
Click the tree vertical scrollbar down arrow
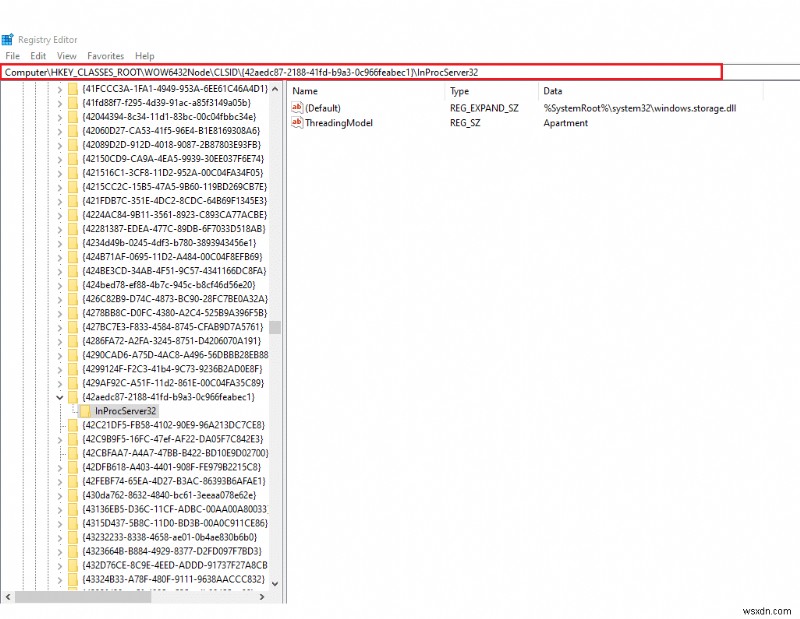point(275,583)
